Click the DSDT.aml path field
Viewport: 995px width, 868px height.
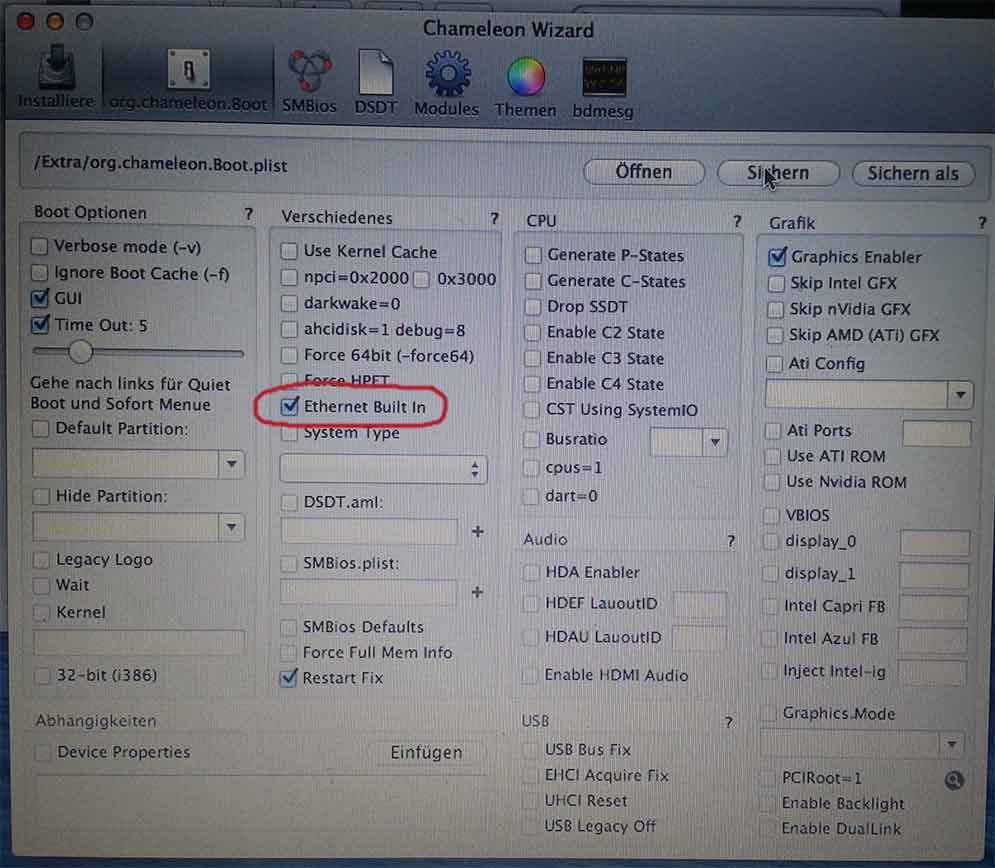coord(369,532)
